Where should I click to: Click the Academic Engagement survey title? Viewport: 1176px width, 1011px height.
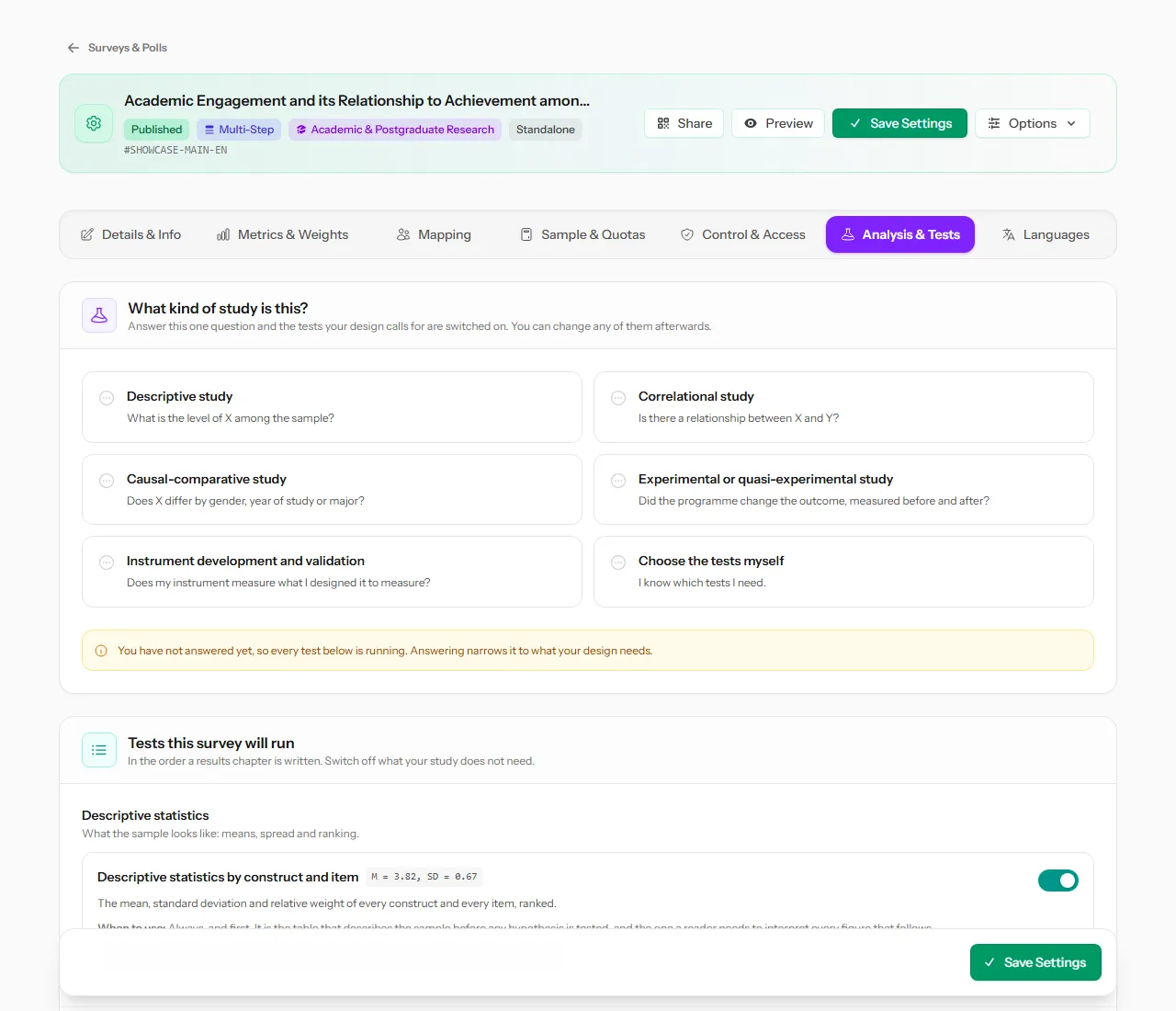click(x=356, y=100)
